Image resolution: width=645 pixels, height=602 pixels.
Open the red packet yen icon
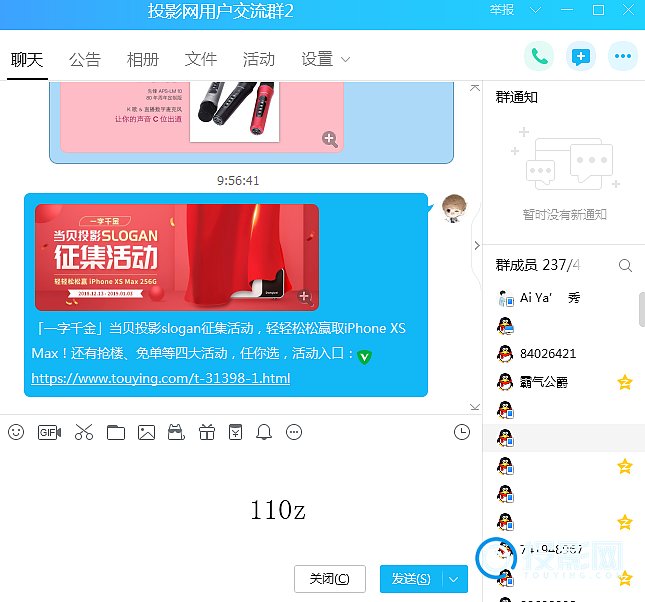point(235,432)
